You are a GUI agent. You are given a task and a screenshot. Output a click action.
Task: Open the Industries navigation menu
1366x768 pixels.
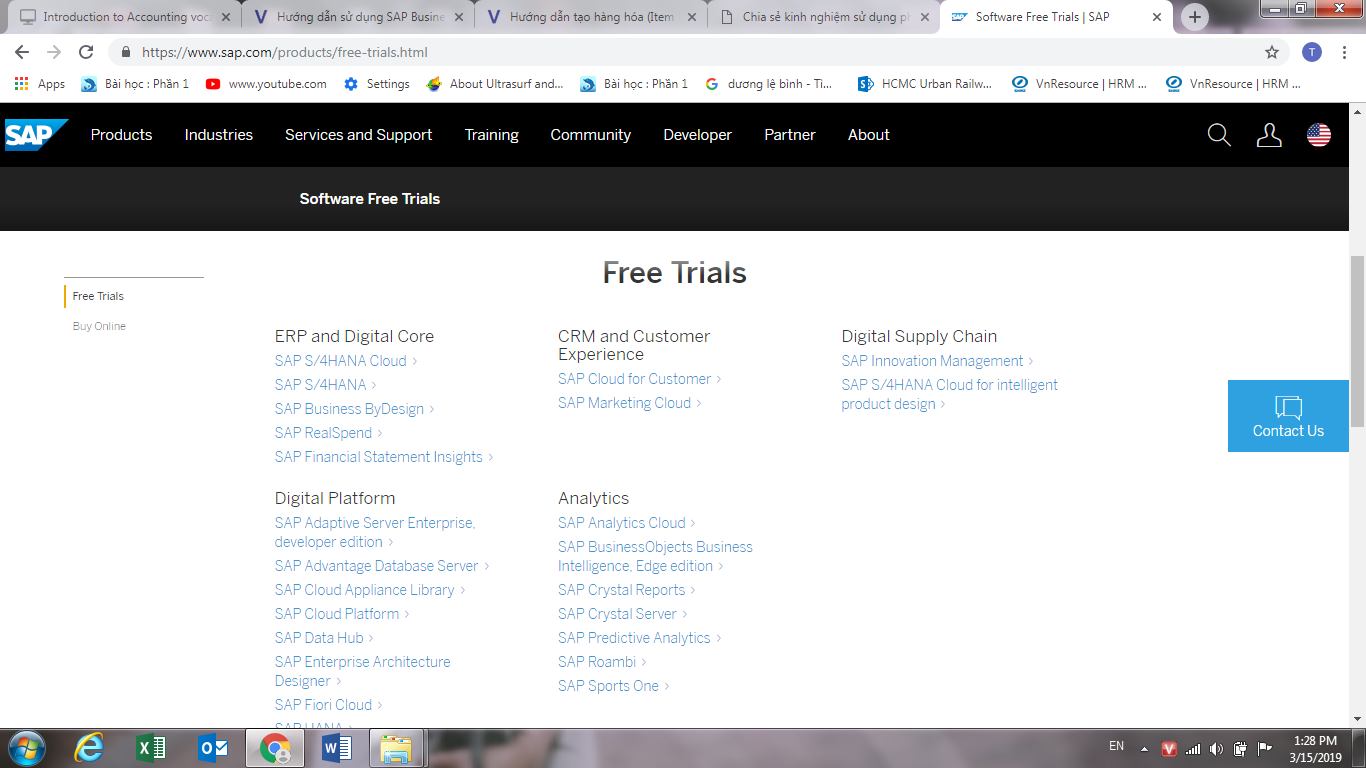click(218, 135)
